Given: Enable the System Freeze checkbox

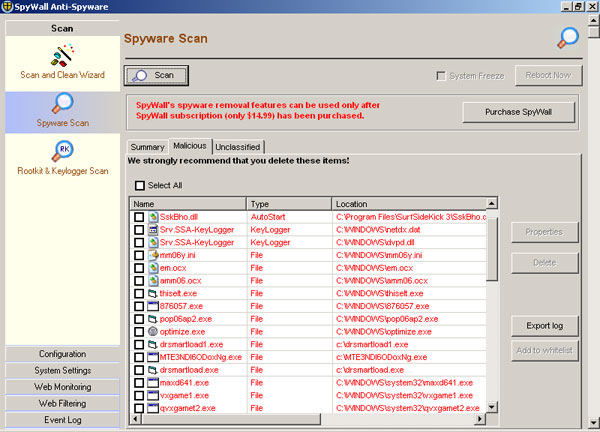Looking at the screenshot, I should tap(441, 76).
